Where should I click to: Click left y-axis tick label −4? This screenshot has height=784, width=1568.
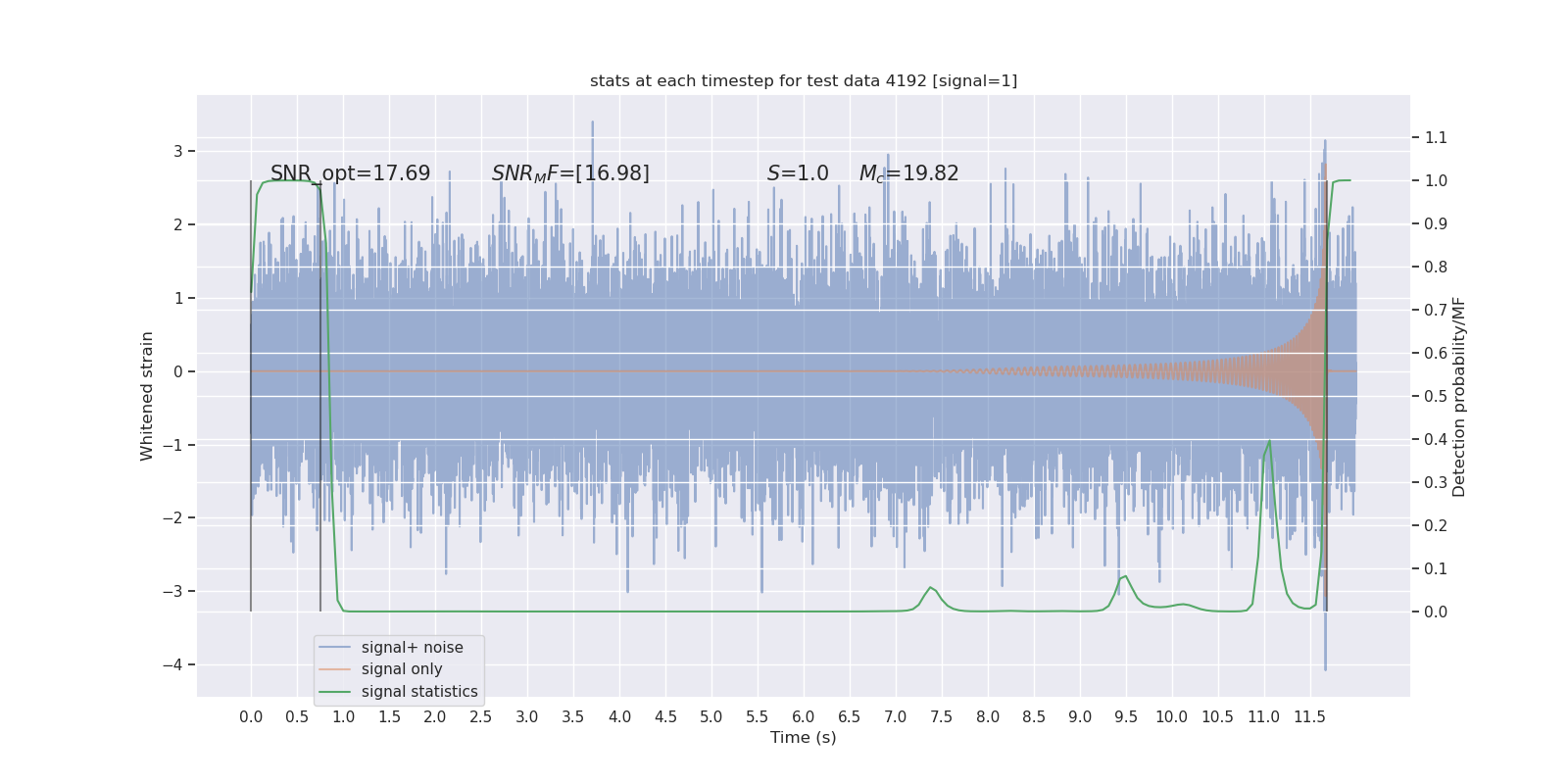point(173,664)
